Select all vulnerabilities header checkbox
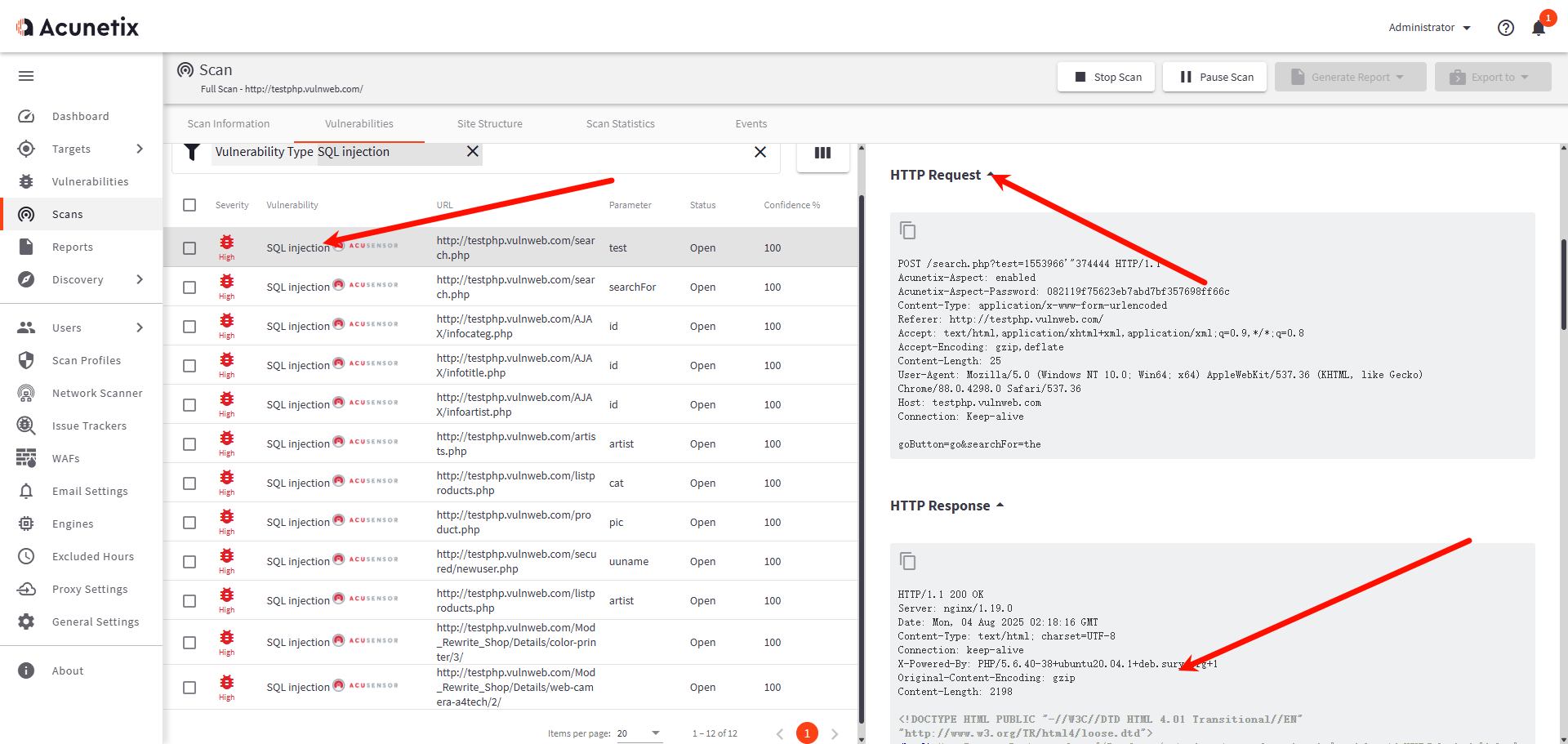Image resolution: width=1568 pixels, height=744 pixels. click(189, 205)
